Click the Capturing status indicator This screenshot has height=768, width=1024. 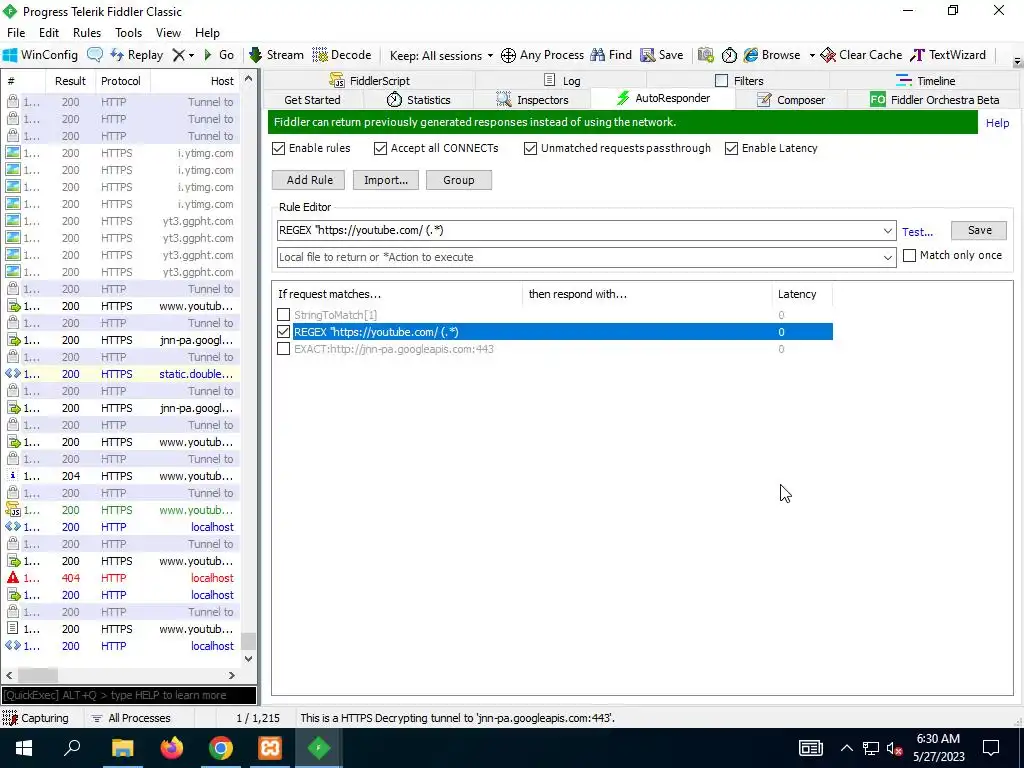pyautogui.click(x=36, y=718)
